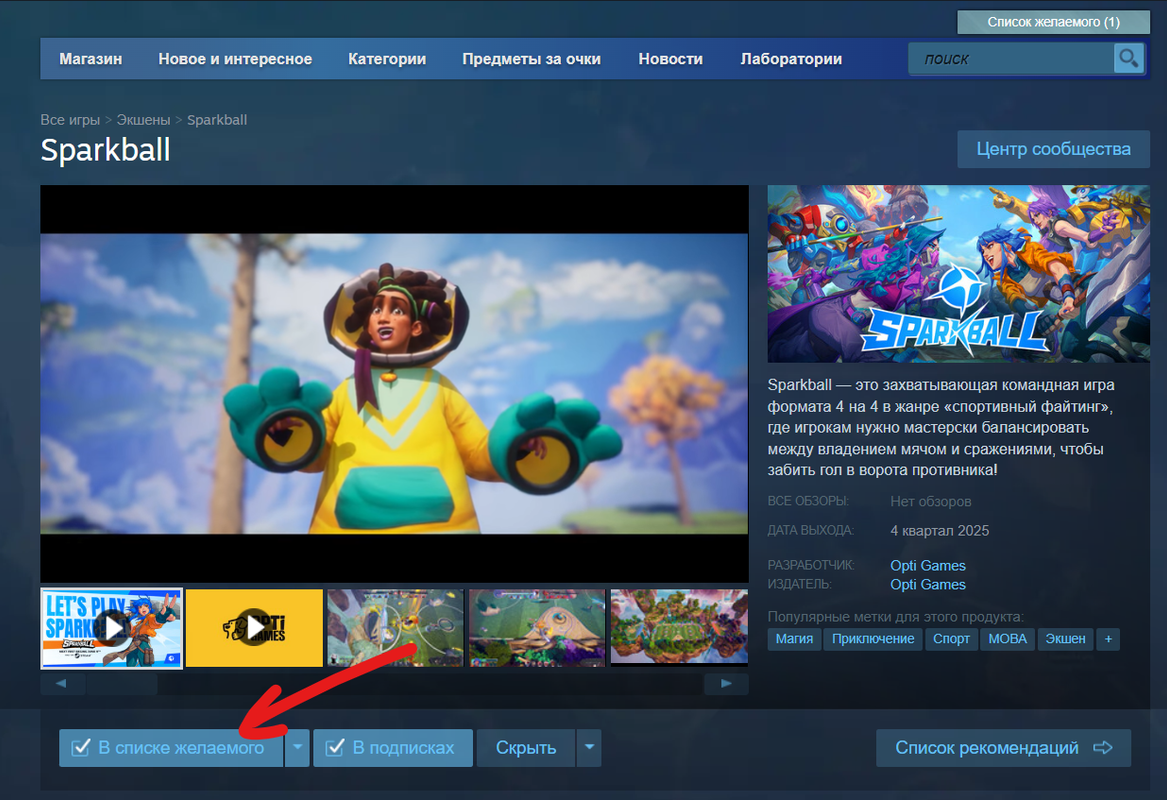The width and height of the screenshot is (1167, 800).
Task: Click the main video player
Action: tap(394, 383)
